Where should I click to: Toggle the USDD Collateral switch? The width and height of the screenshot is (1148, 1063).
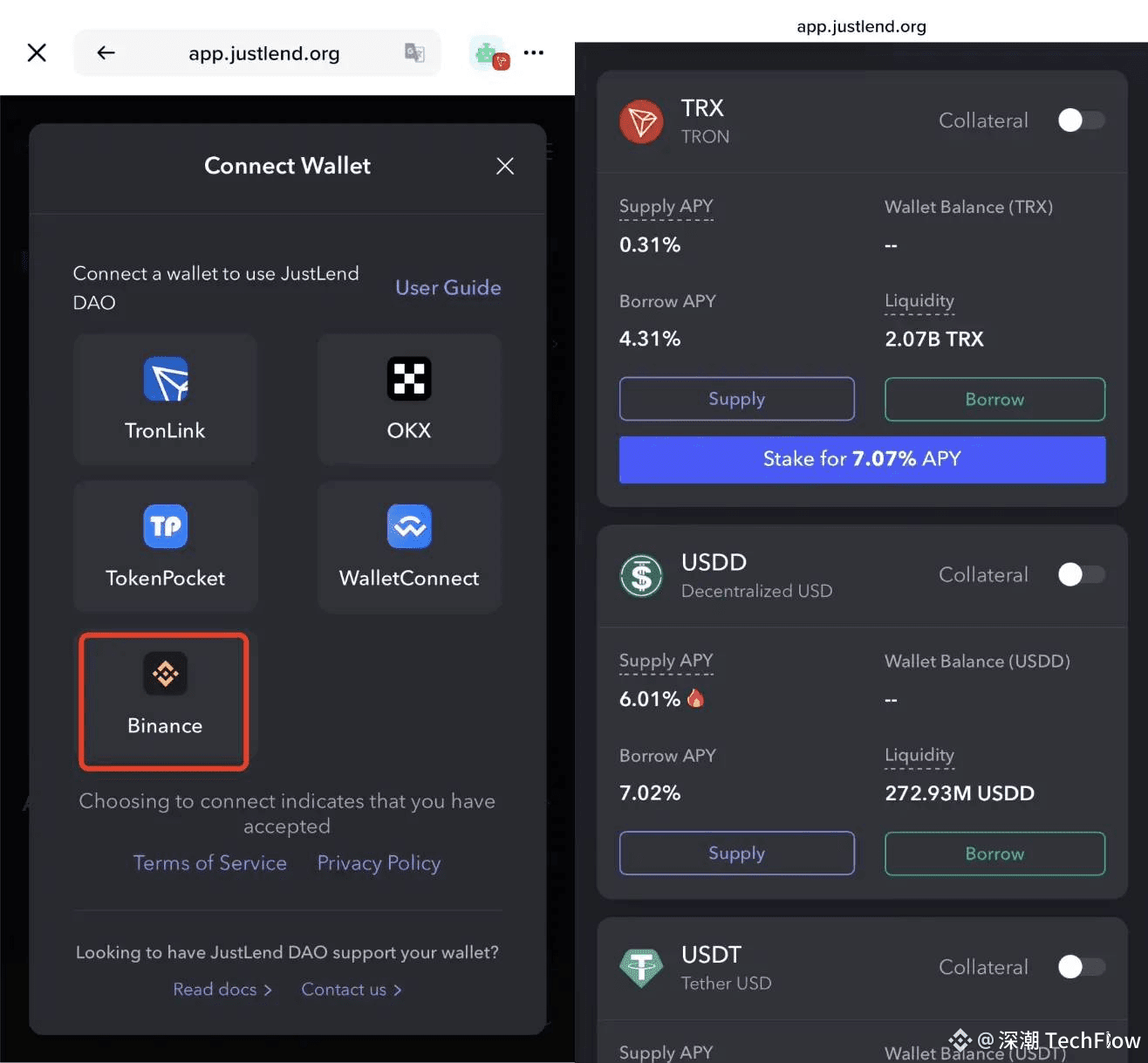(1082, 574)
